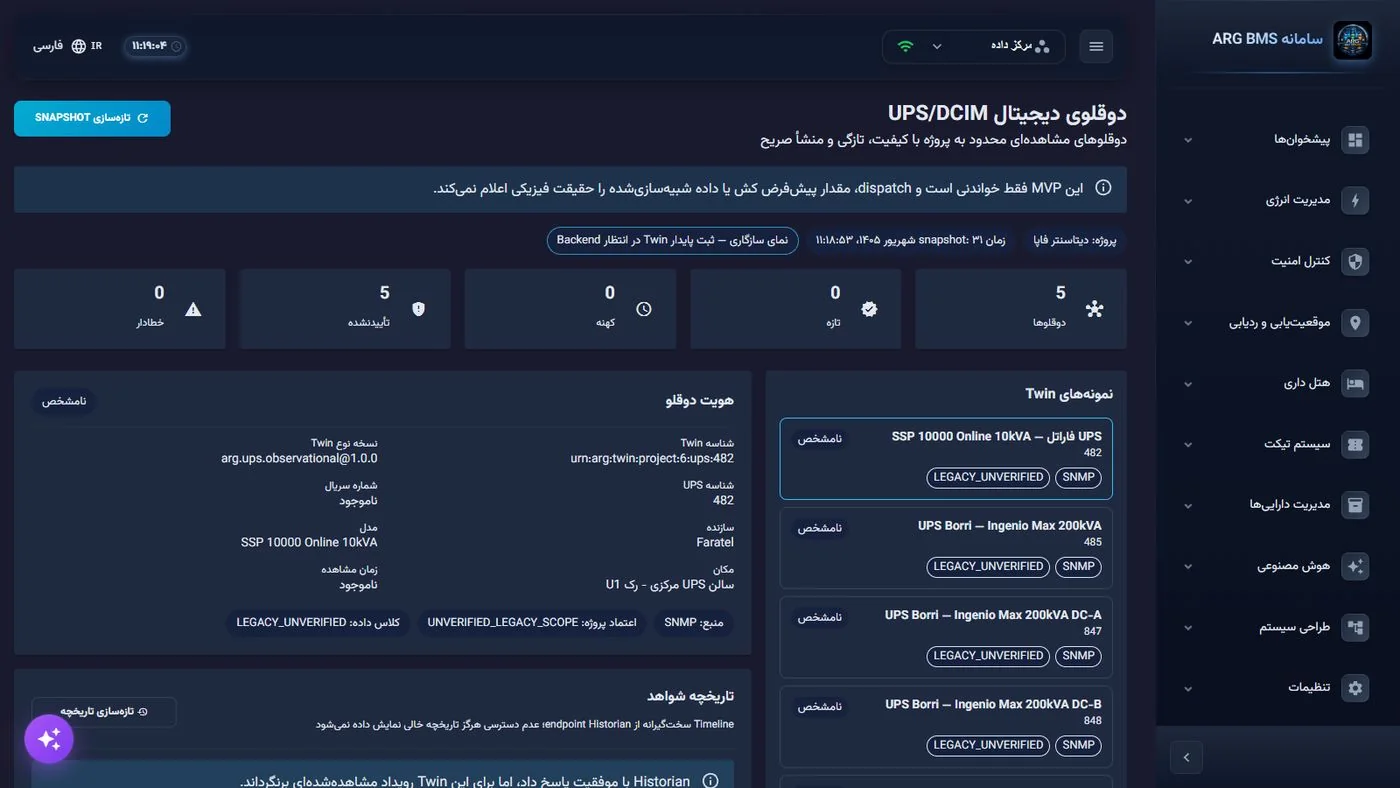Click the تازه‌سازی SNAPSHOT button
The image size is (1400, 788).
tap(92, 118)
